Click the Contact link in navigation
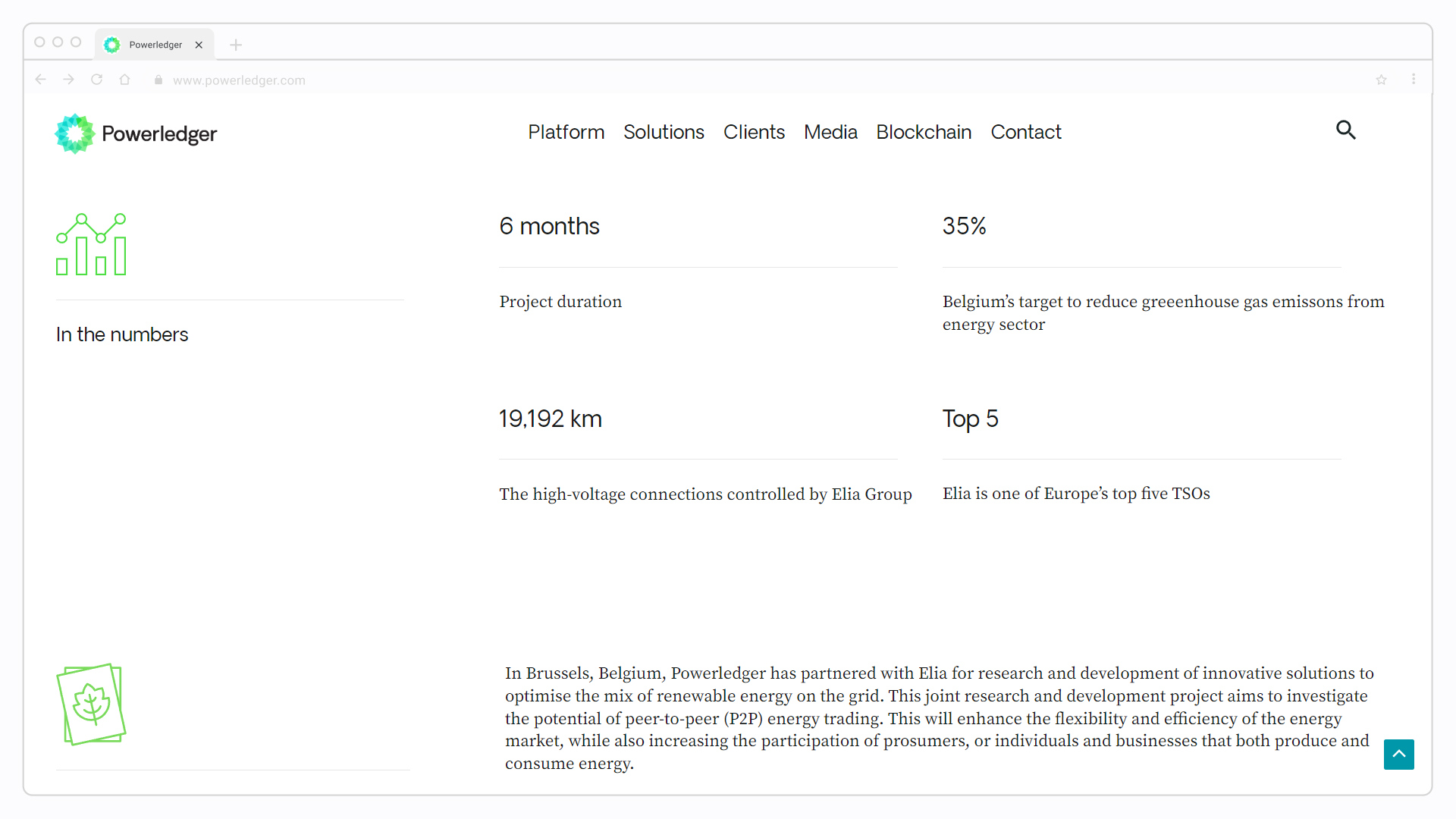 click(x=1026, y=132)
